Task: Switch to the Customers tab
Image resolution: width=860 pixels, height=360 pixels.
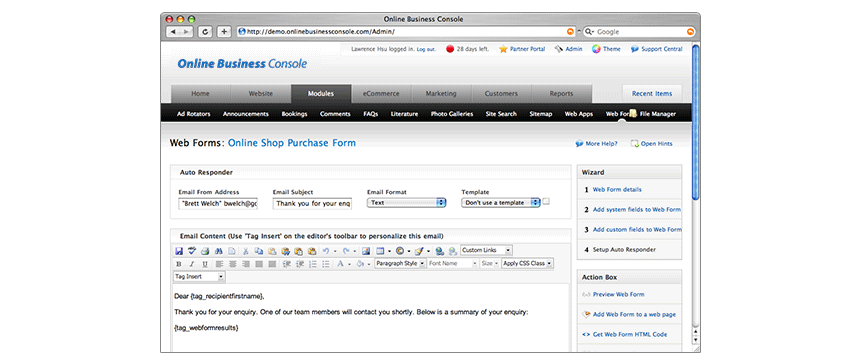Action: click(x=501, y=94)
